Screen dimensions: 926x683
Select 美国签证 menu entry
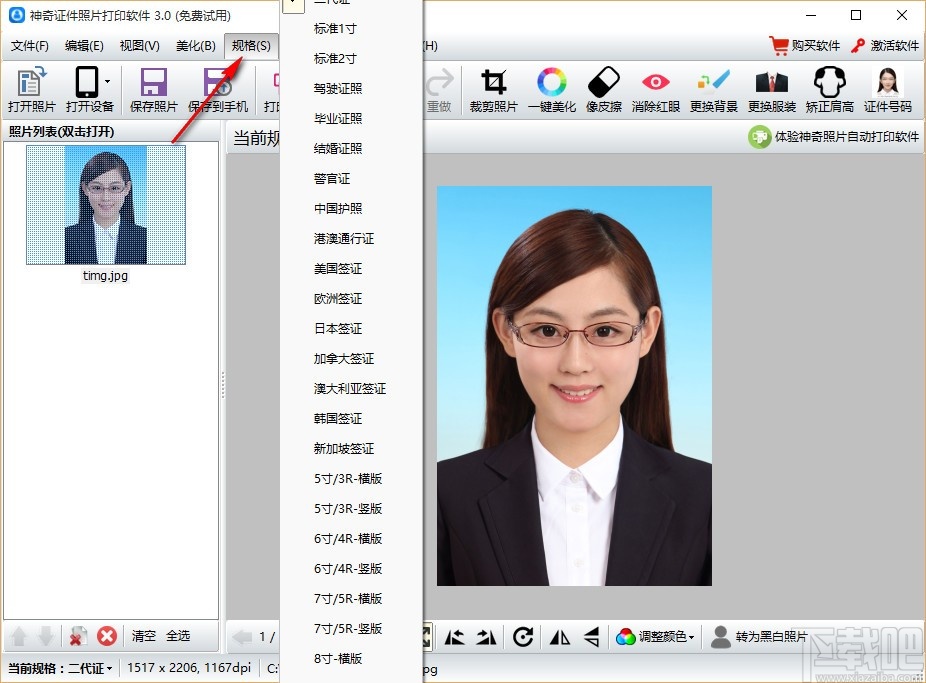pyautogui.click(x=351, y=269)
